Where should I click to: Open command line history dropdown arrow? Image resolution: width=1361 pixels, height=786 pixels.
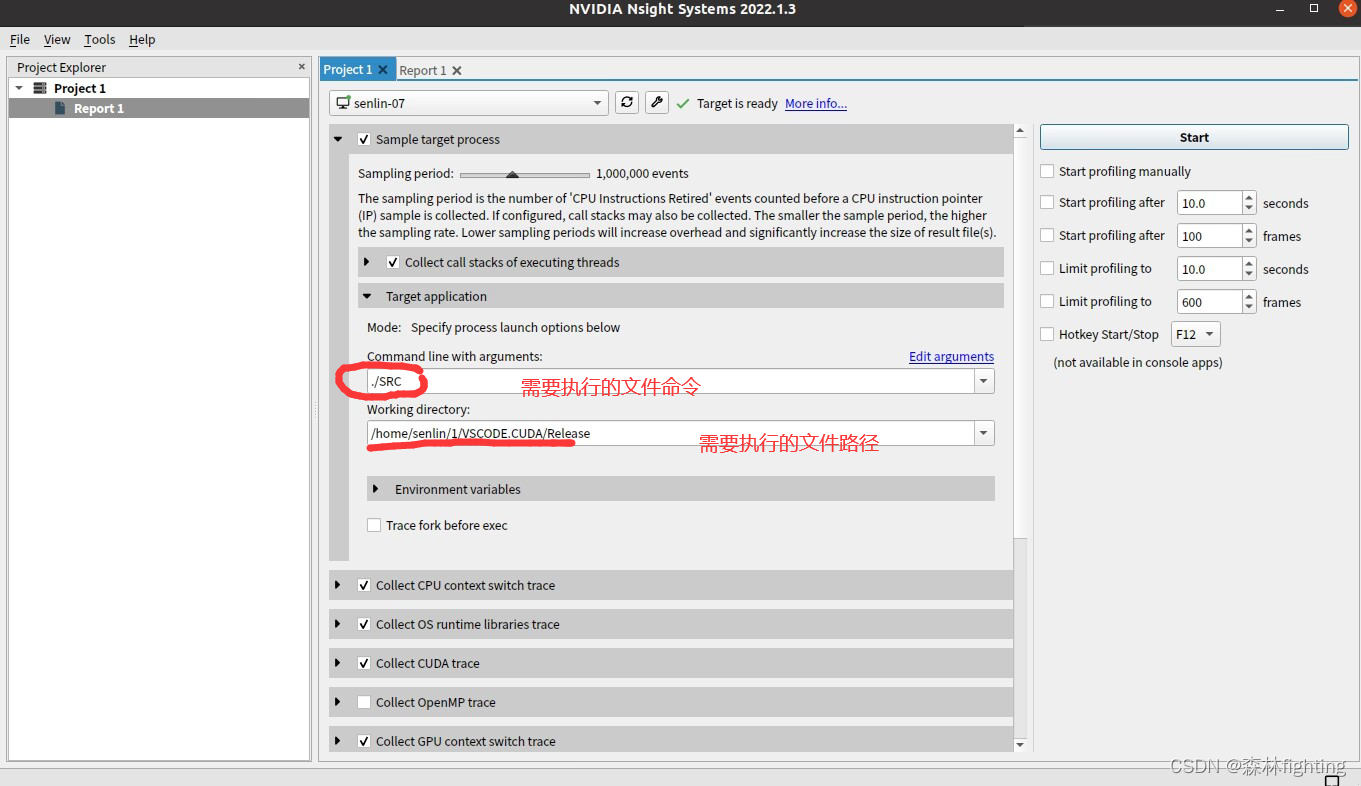[x=984, y=381]
